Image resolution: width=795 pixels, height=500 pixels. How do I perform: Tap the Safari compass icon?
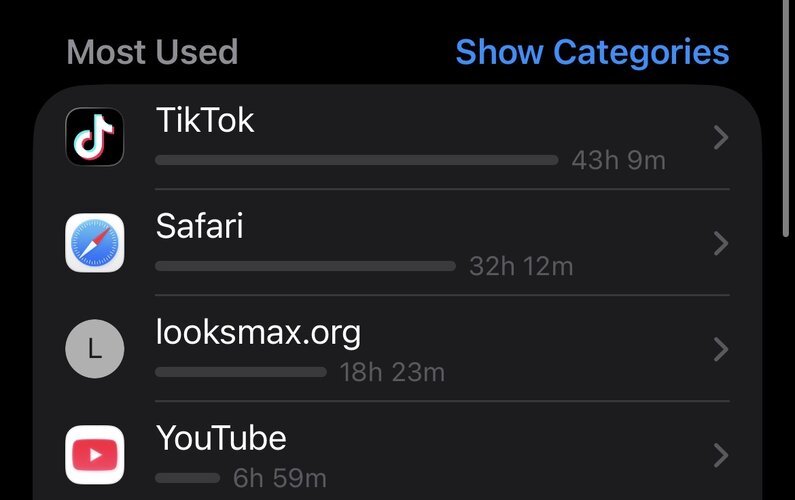[x=94, y=243]
